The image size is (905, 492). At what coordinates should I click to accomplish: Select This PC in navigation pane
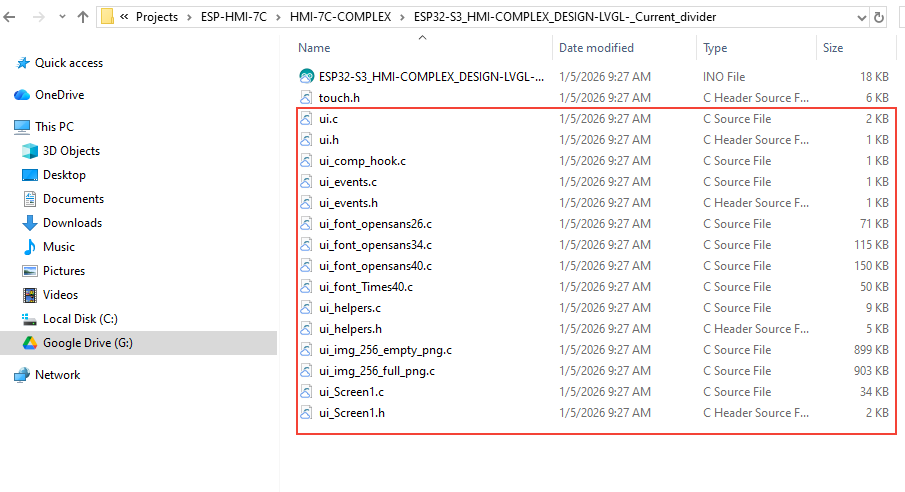(x=54, y=126)
